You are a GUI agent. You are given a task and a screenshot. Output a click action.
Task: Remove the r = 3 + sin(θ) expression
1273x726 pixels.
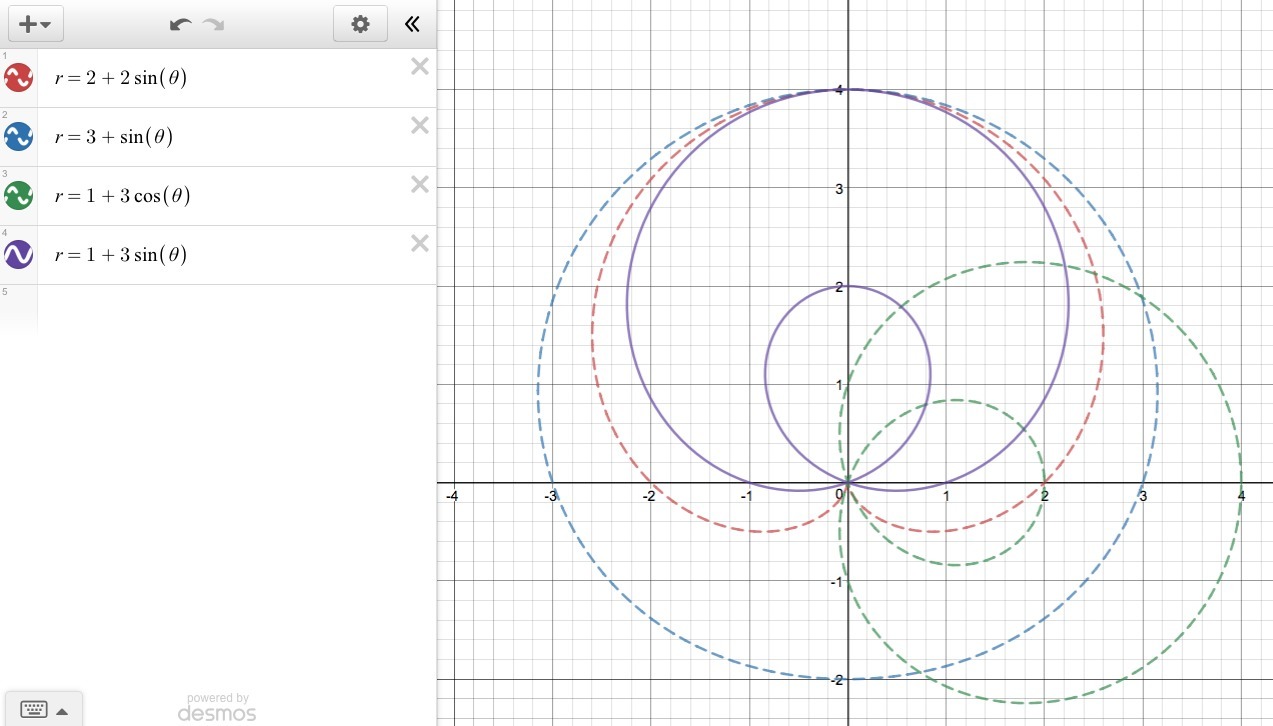click(x=420, y=126)
